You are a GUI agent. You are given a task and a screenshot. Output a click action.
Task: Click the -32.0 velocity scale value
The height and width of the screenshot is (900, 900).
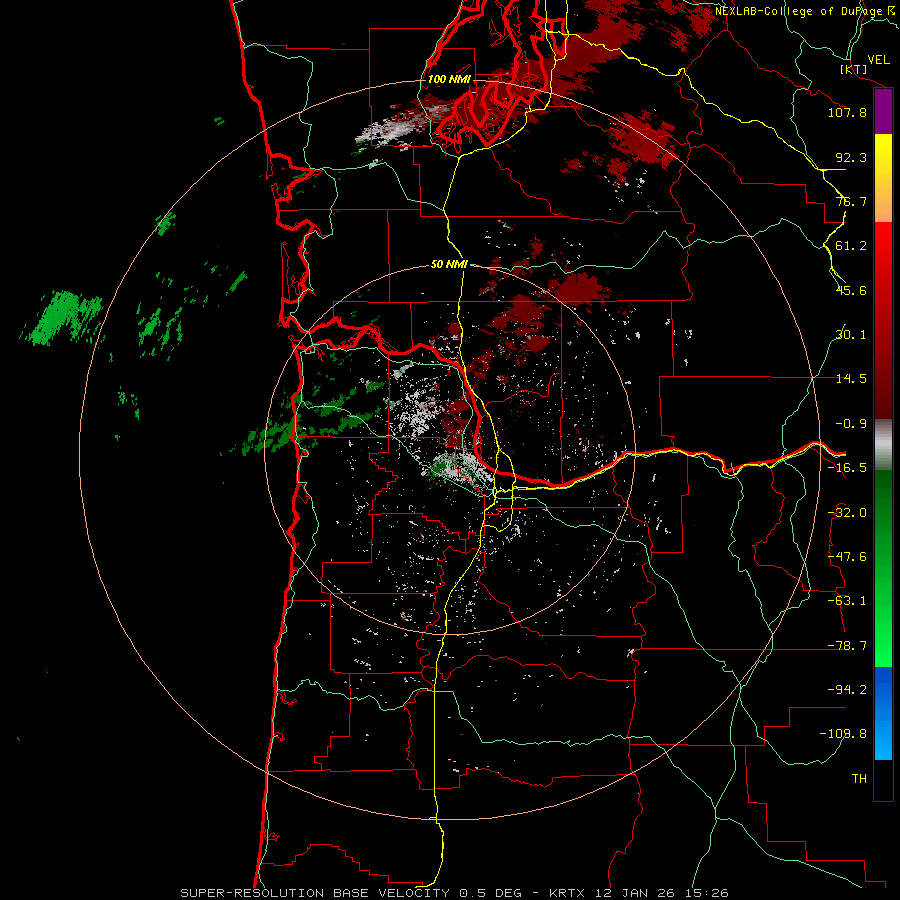coord(847,513)
